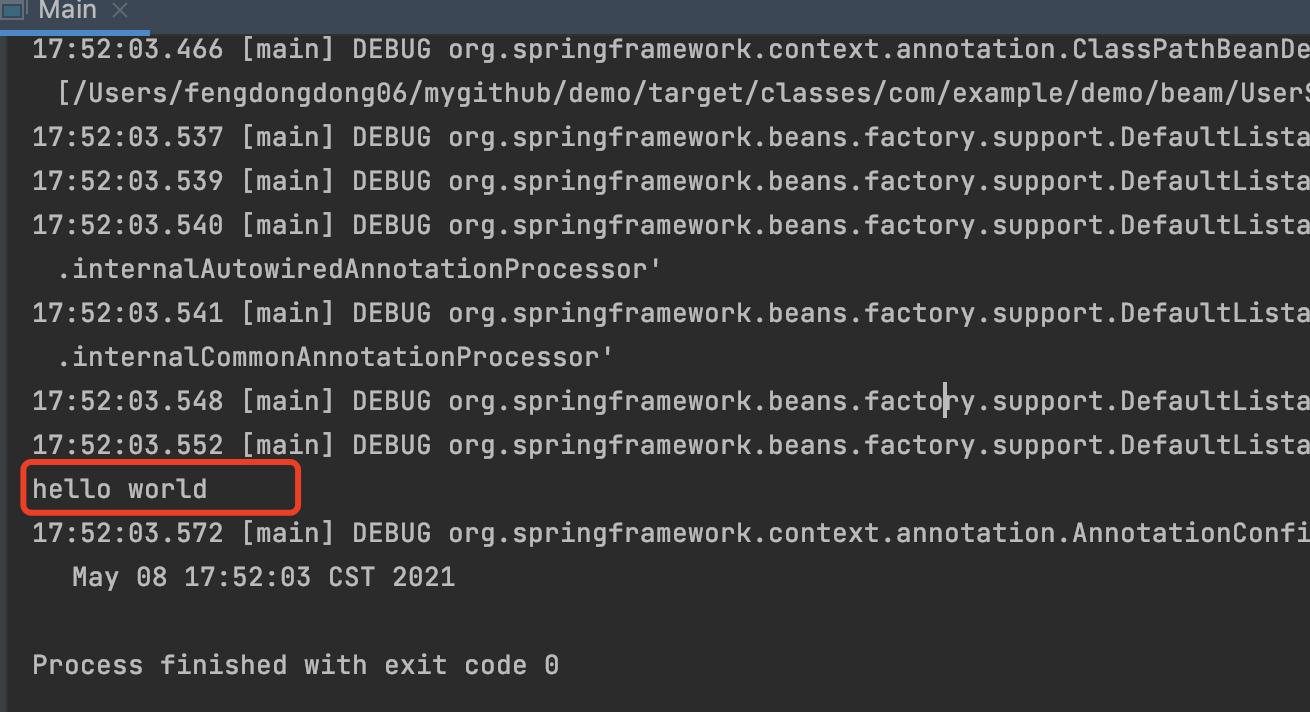
Task: Click the 17:52:03.572 AnnotationConfi log line
Action: pyautogui.click(x=671, y=533)
